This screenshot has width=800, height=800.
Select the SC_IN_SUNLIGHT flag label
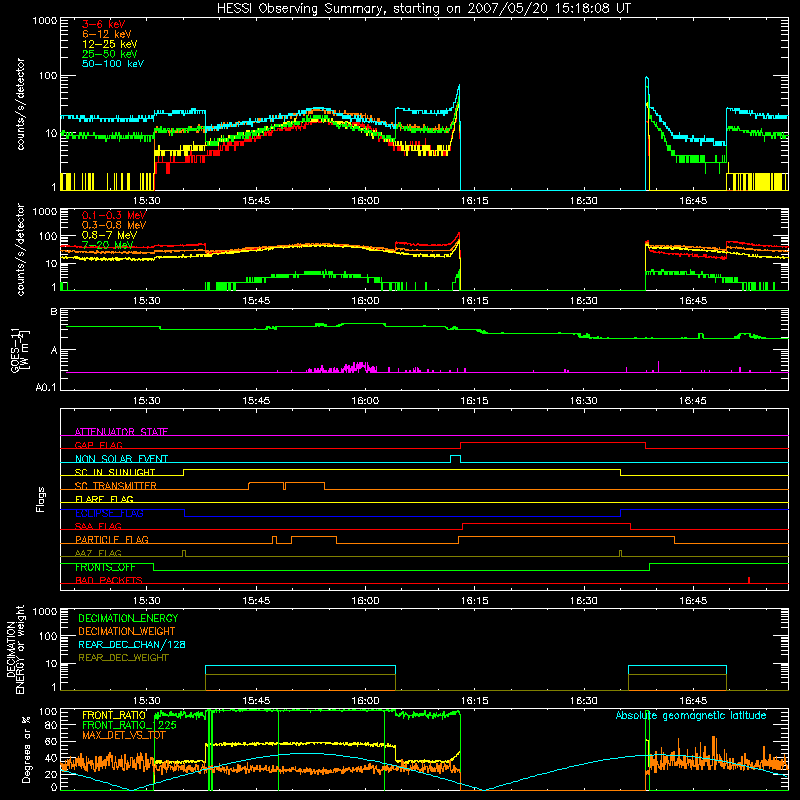115,472
